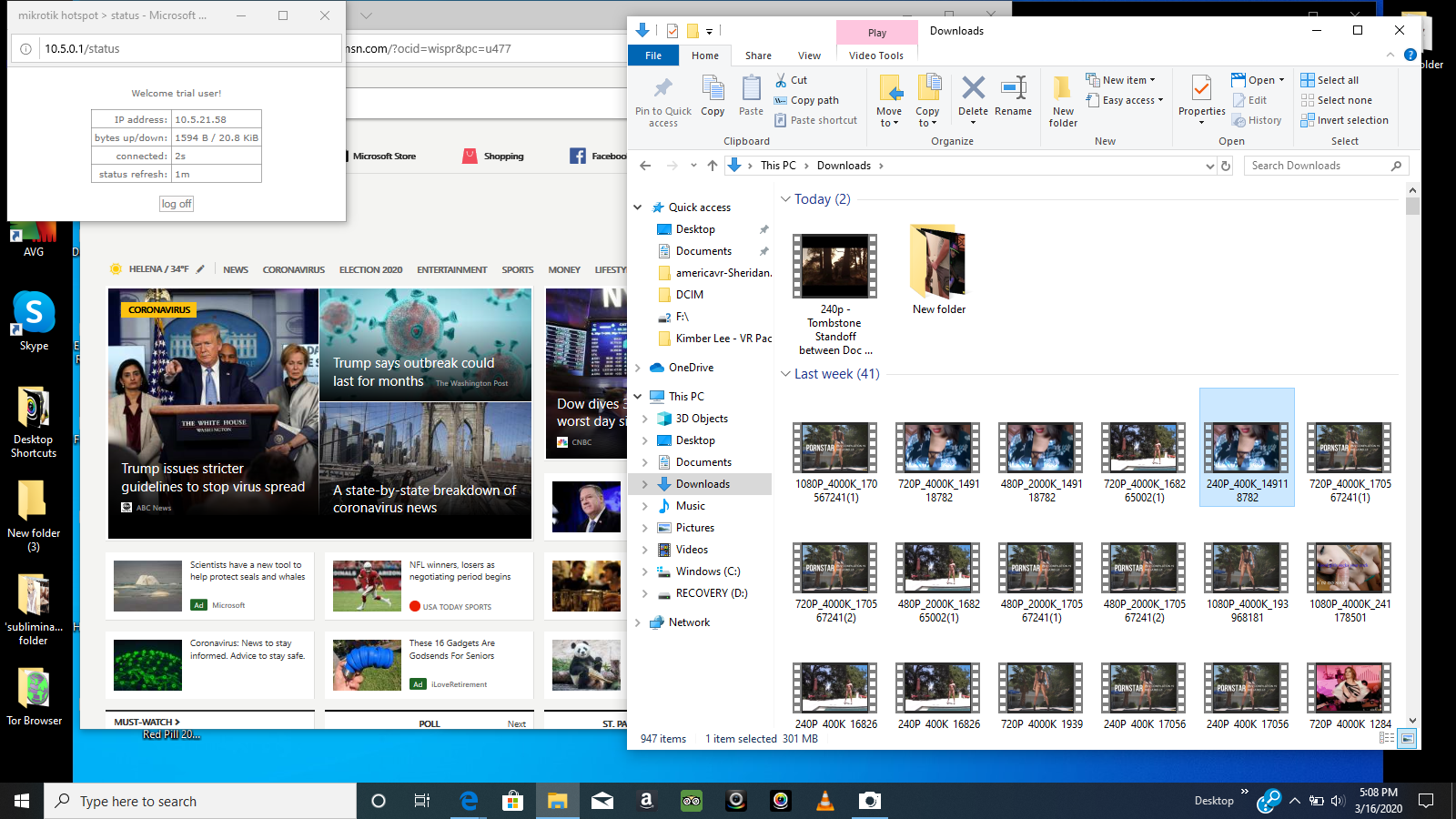Click Copy path in Clipboard group
The image size is (1456, 819).
pyautogui.click(x=806, y=100)
